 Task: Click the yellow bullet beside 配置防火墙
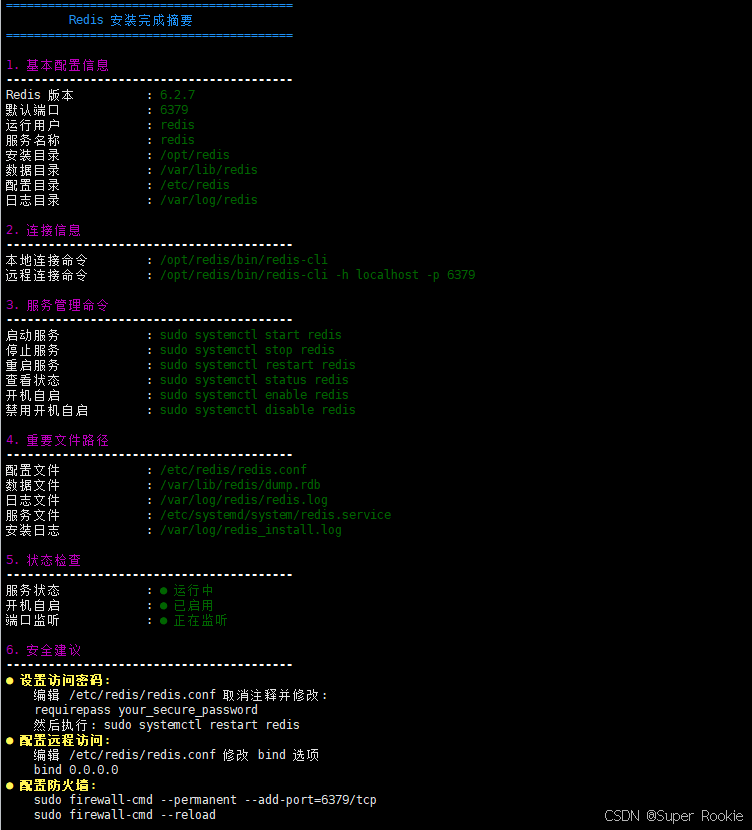10,786
